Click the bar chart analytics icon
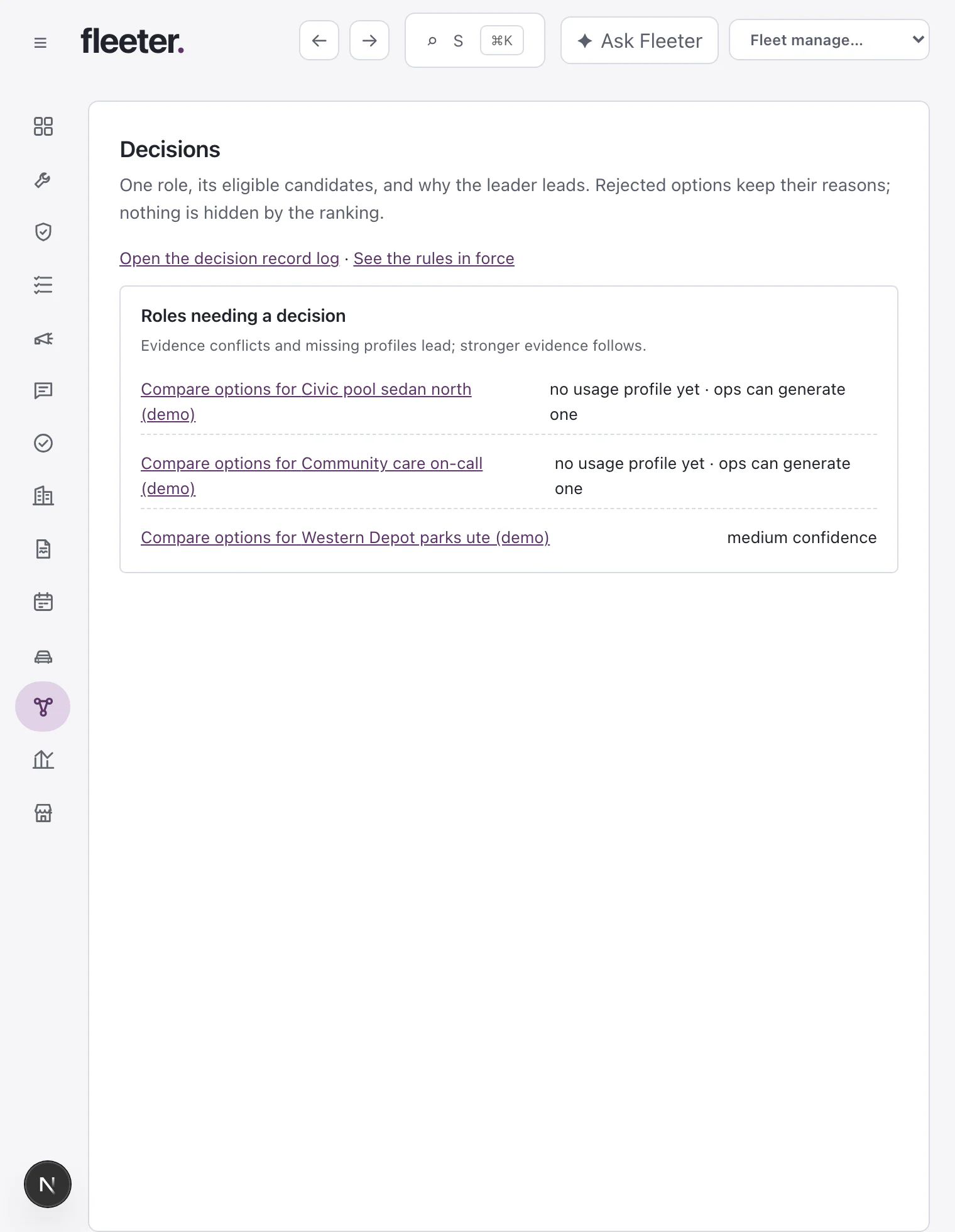Viewport: 955px width, 1232px height. 43,760
